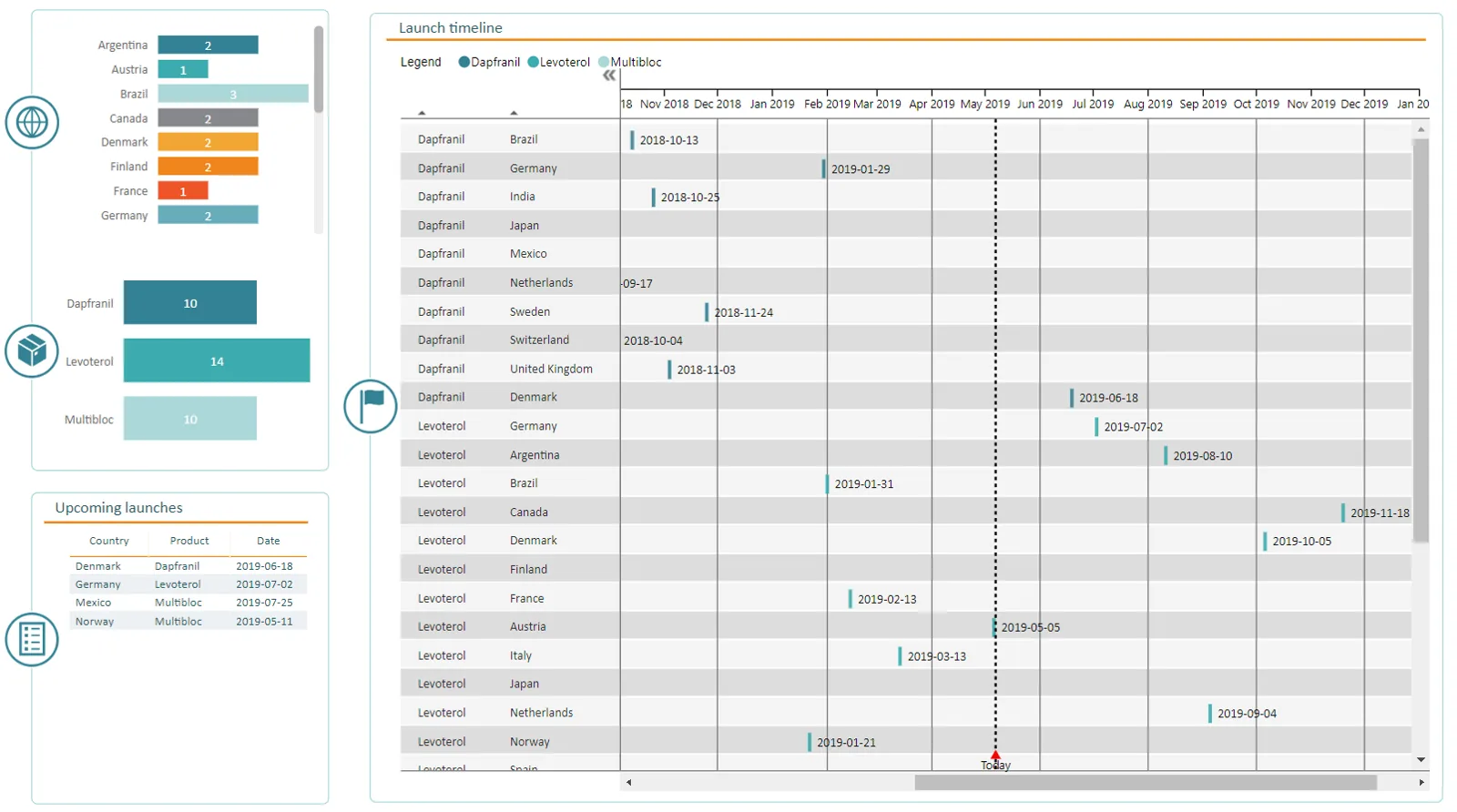Image resolution: width=1457 pixels, height=812 pixels.
Task: Sort upcoming launches by Date header
Action: point(269,541)
